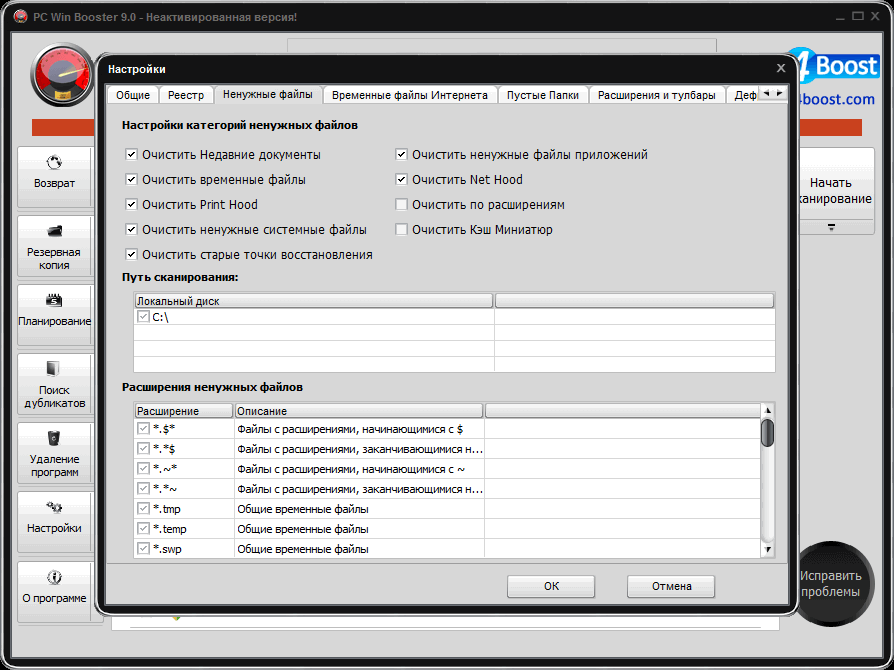Enable Очистить Кэш Миниатюр
Screen dimensions: 894x670
coord(401,230)
